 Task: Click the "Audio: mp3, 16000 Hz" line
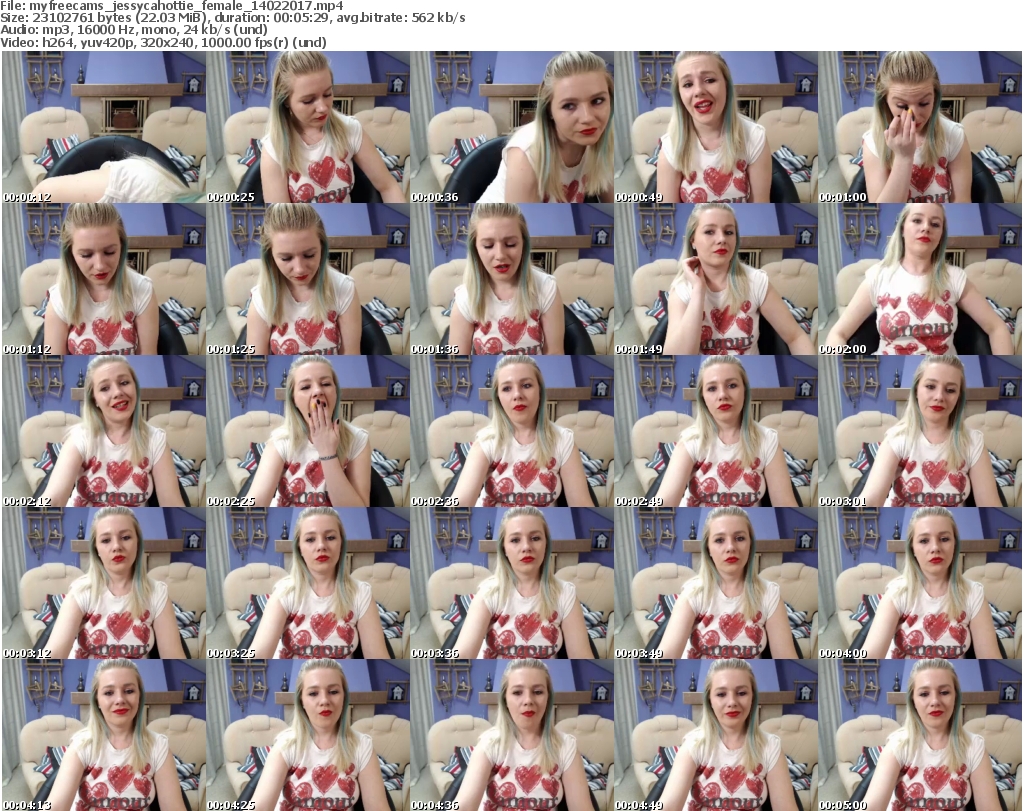134,30
